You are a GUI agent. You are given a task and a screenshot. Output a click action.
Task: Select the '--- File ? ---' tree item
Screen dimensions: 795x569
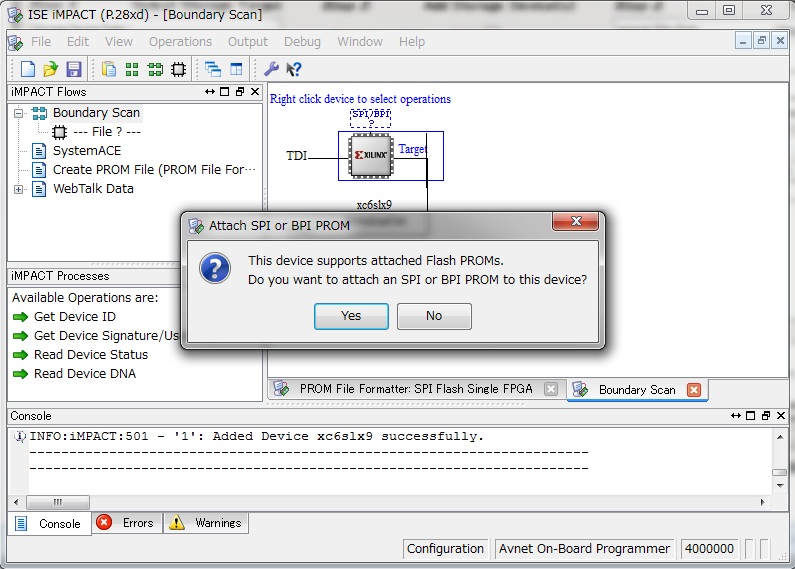[x=107, y=132]
